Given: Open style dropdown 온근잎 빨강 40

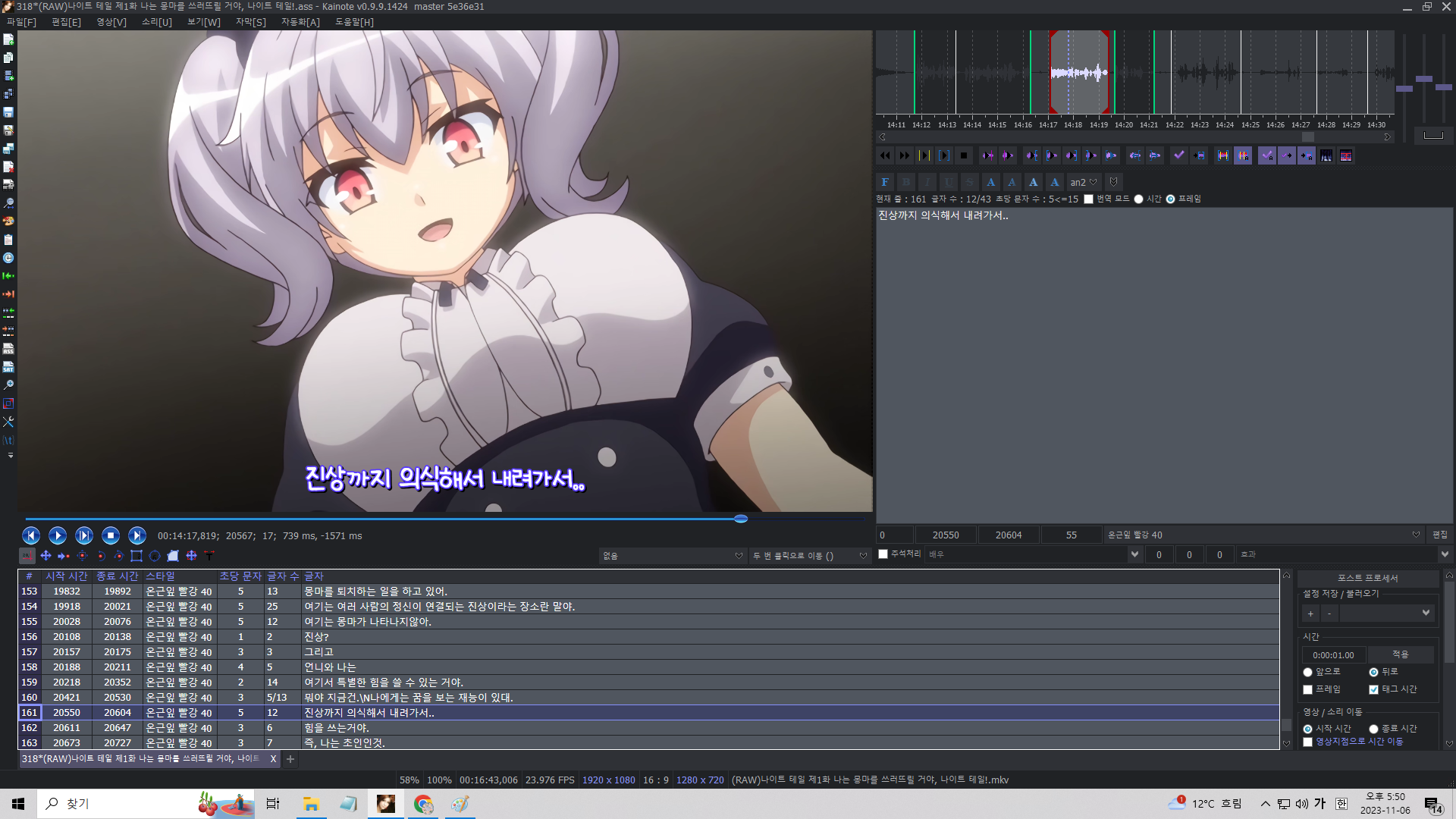Looking at the screenshot, I should pyautogui.click(x=1264, y=535).
